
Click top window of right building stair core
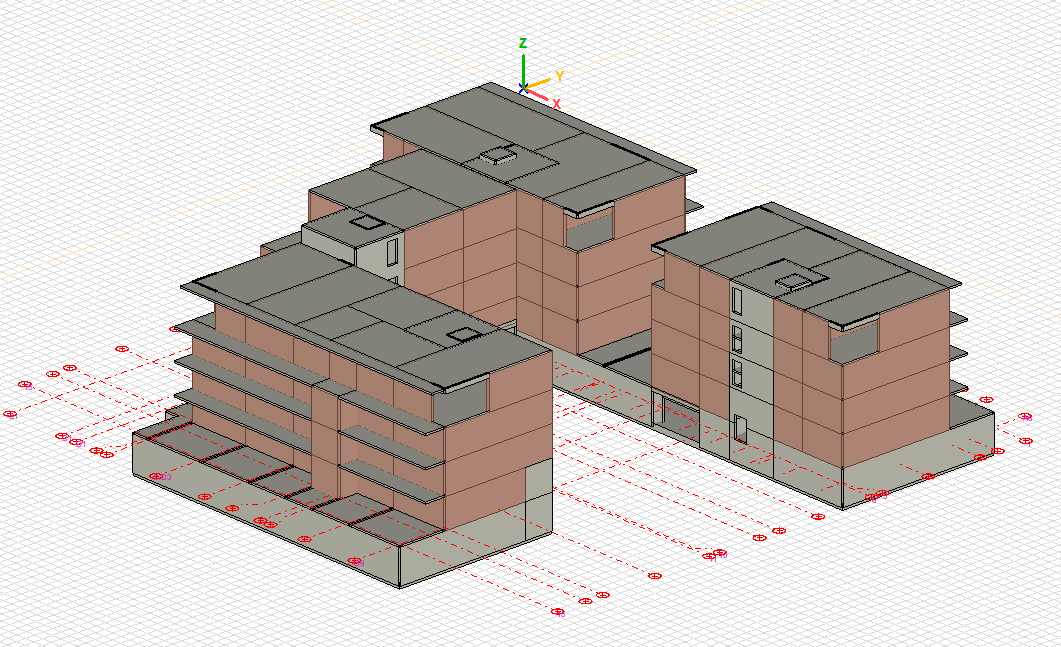pyautogui.click(x=737, y=301)
